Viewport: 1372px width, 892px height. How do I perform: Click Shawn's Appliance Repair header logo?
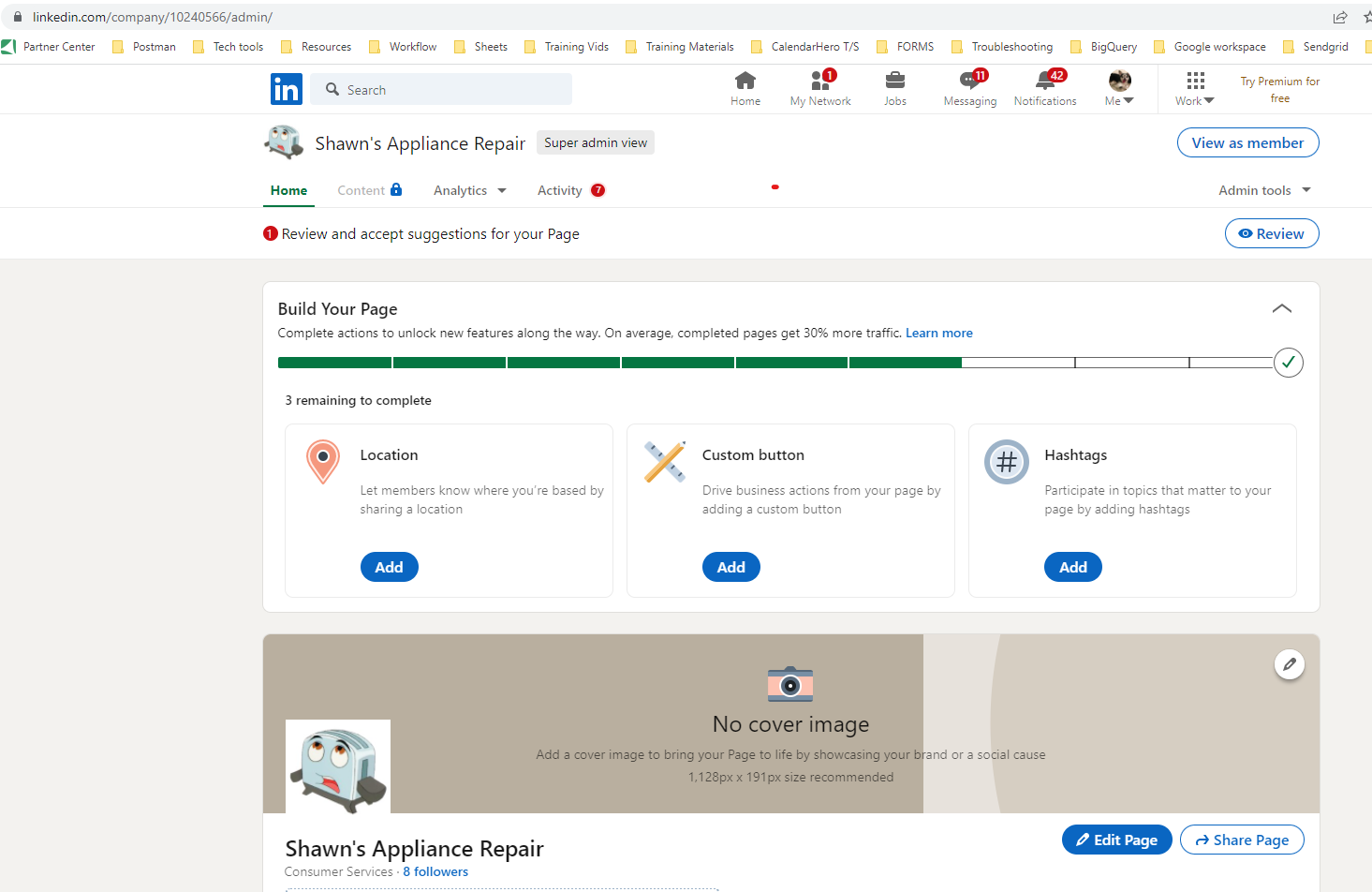pyautogui.click(x=284, y=142)
